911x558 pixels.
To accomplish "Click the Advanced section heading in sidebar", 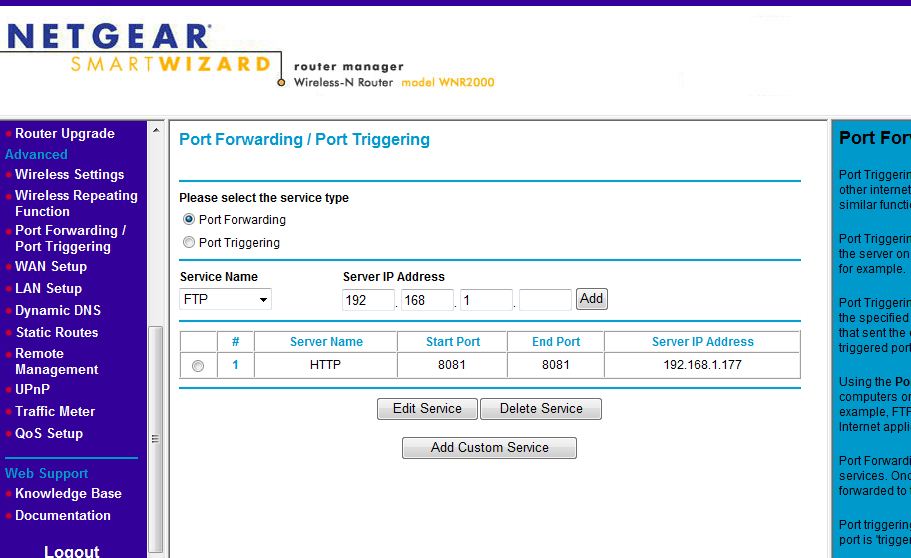I will [36, 154].
